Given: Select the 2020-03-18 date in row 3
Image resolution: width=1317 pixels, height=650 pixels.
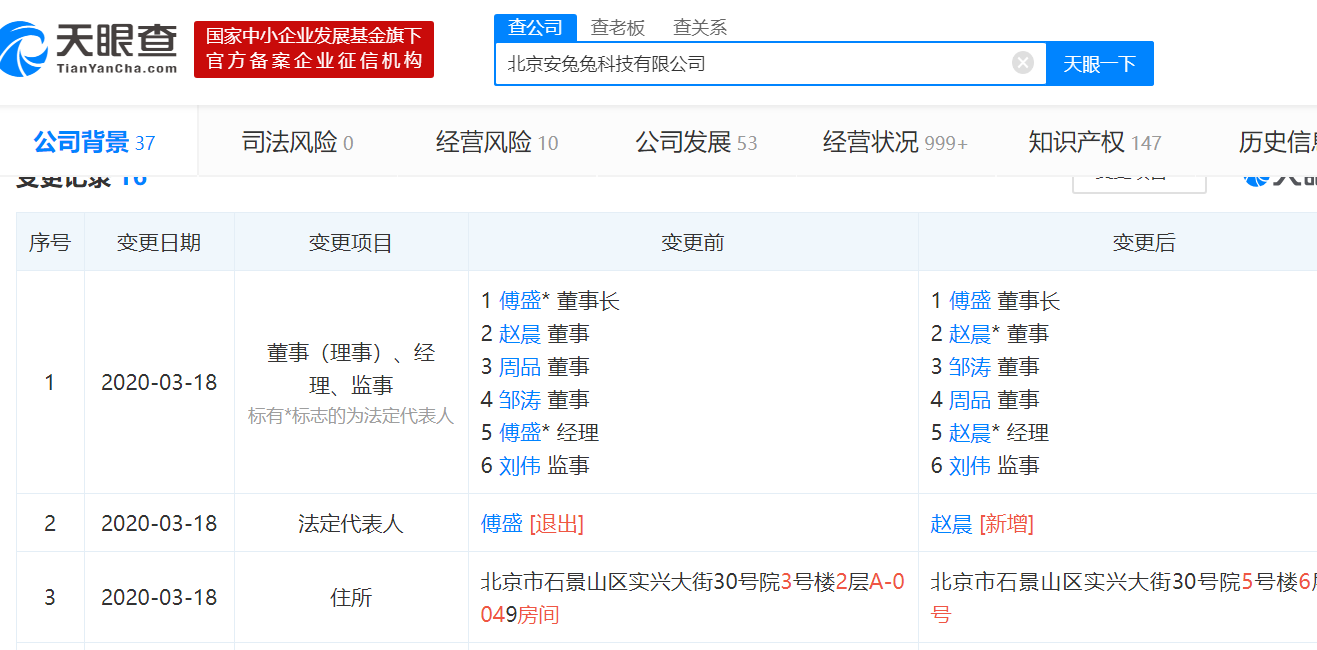Looking at the screenshot, I should [x=159, y=598].
